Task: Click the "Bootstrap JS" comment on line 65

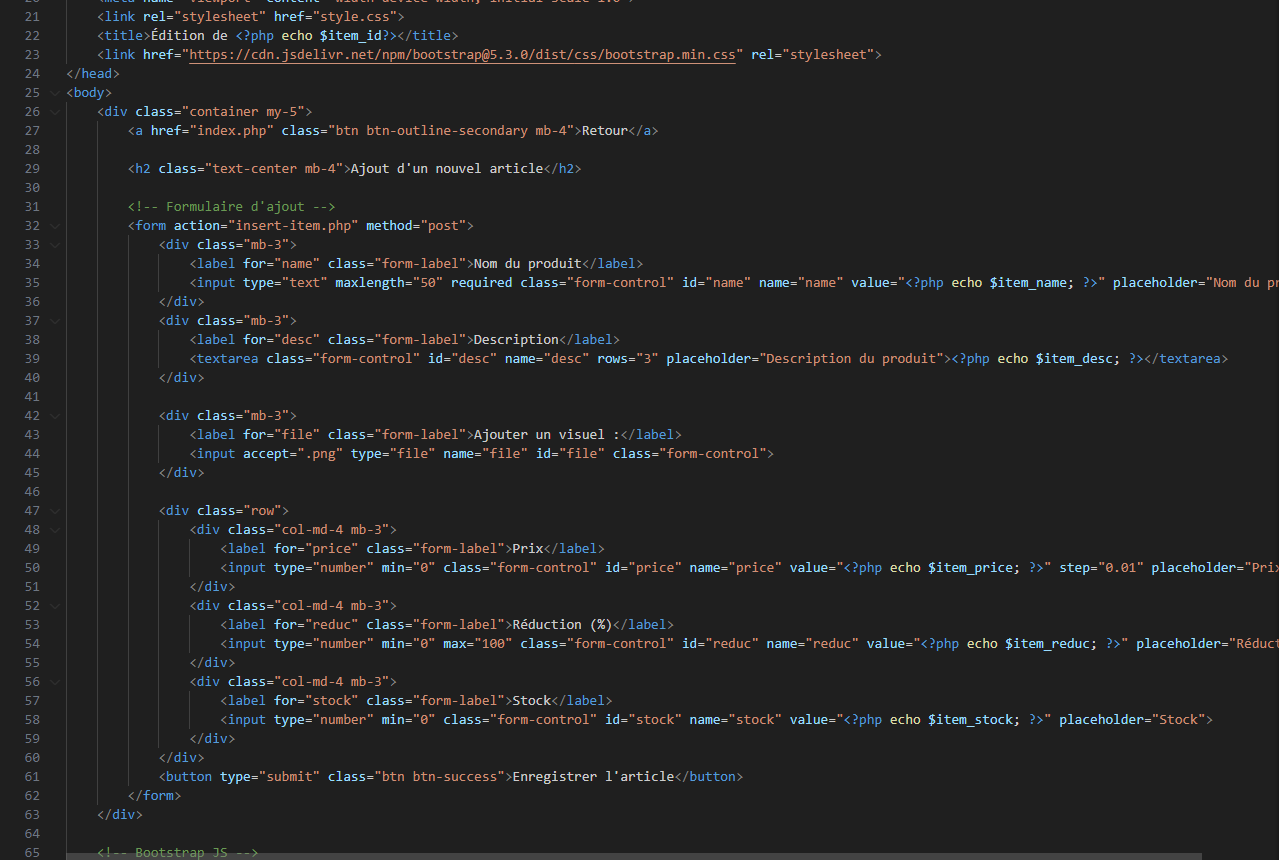Action: pyautogui.click(x=178, y=853)
